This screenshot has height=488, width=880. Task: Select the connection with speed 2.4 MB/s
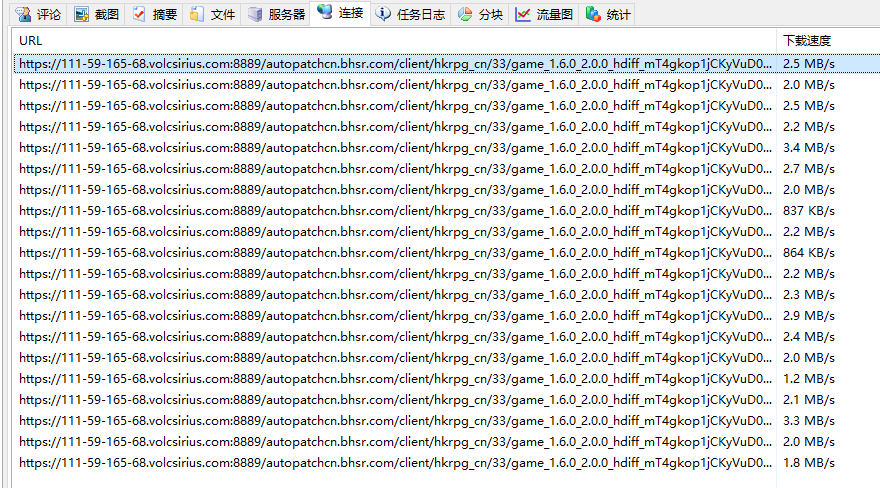click(x=447, y=337)
